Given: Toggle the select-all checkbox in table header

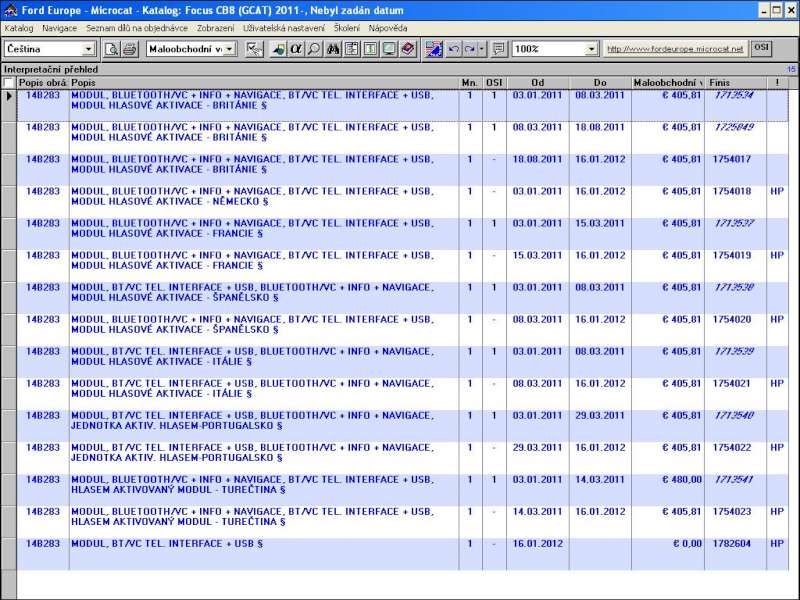Looking at the screenshot, I should pyautogui.click(x=9, y=82).
